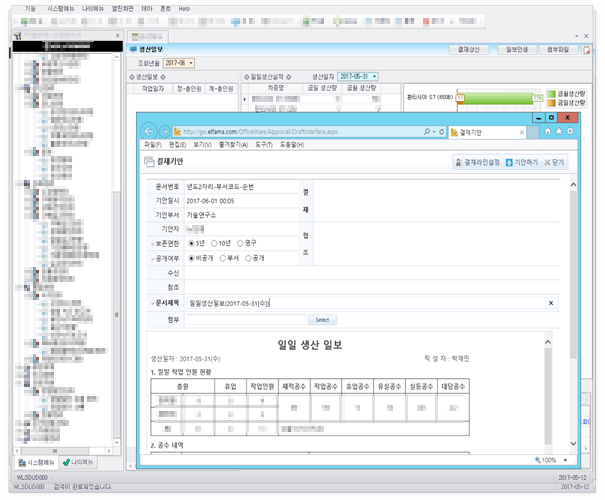Screen dimensions: 605x500
Task: Open the document tab list dropdown arrow
Action: pos(577,36)
